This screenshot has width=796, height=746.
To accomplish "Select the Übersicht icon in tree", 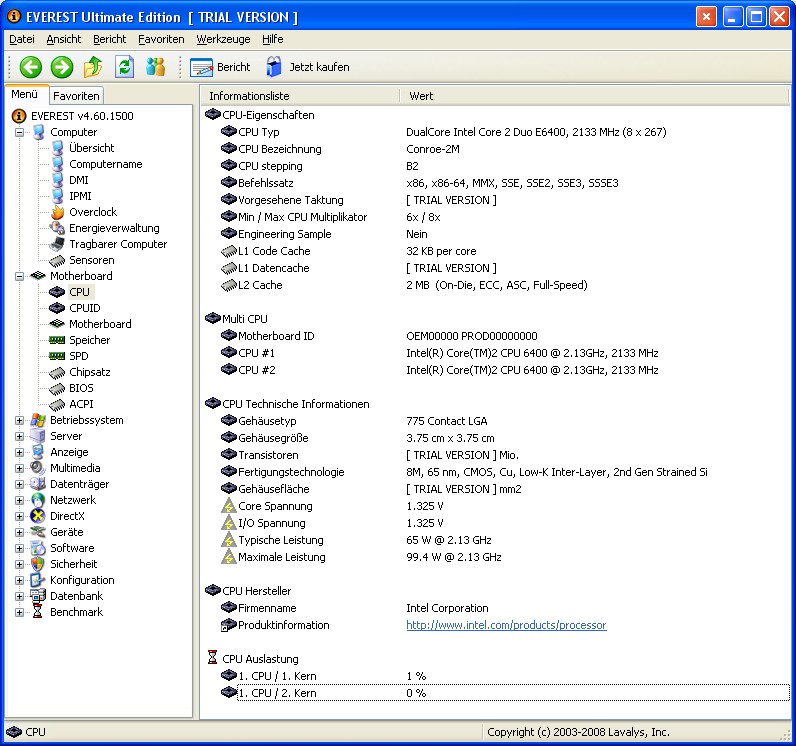I will 57,148.
